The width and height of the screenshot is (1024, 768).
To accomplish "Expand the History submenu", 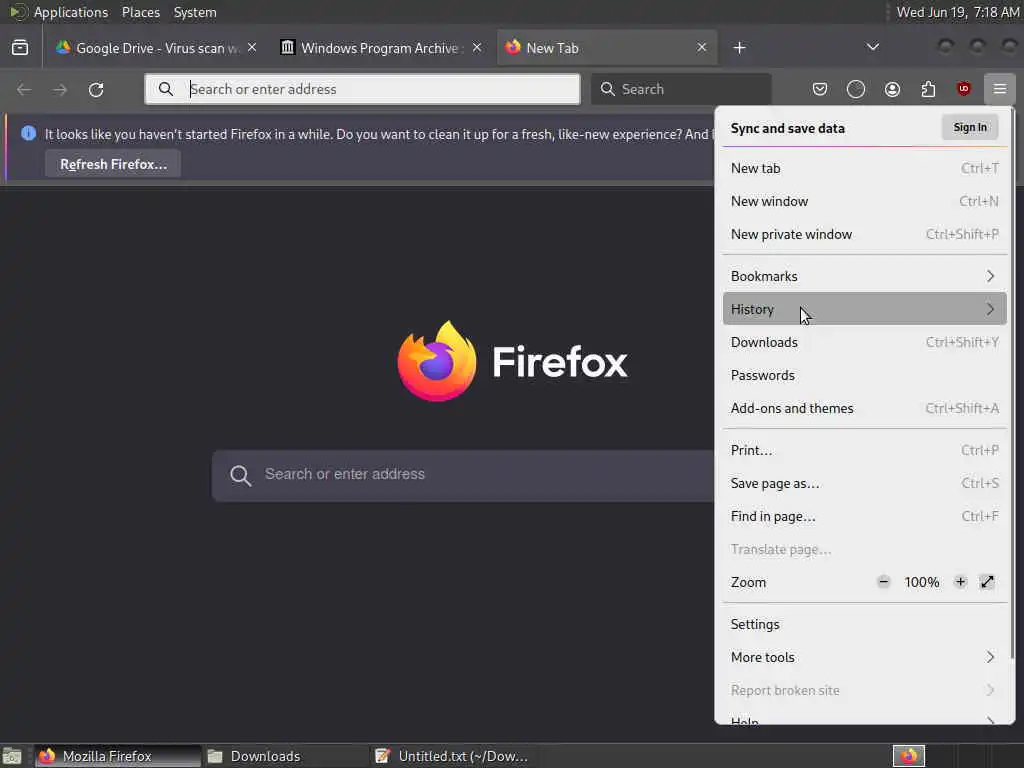I will (865, 309).
